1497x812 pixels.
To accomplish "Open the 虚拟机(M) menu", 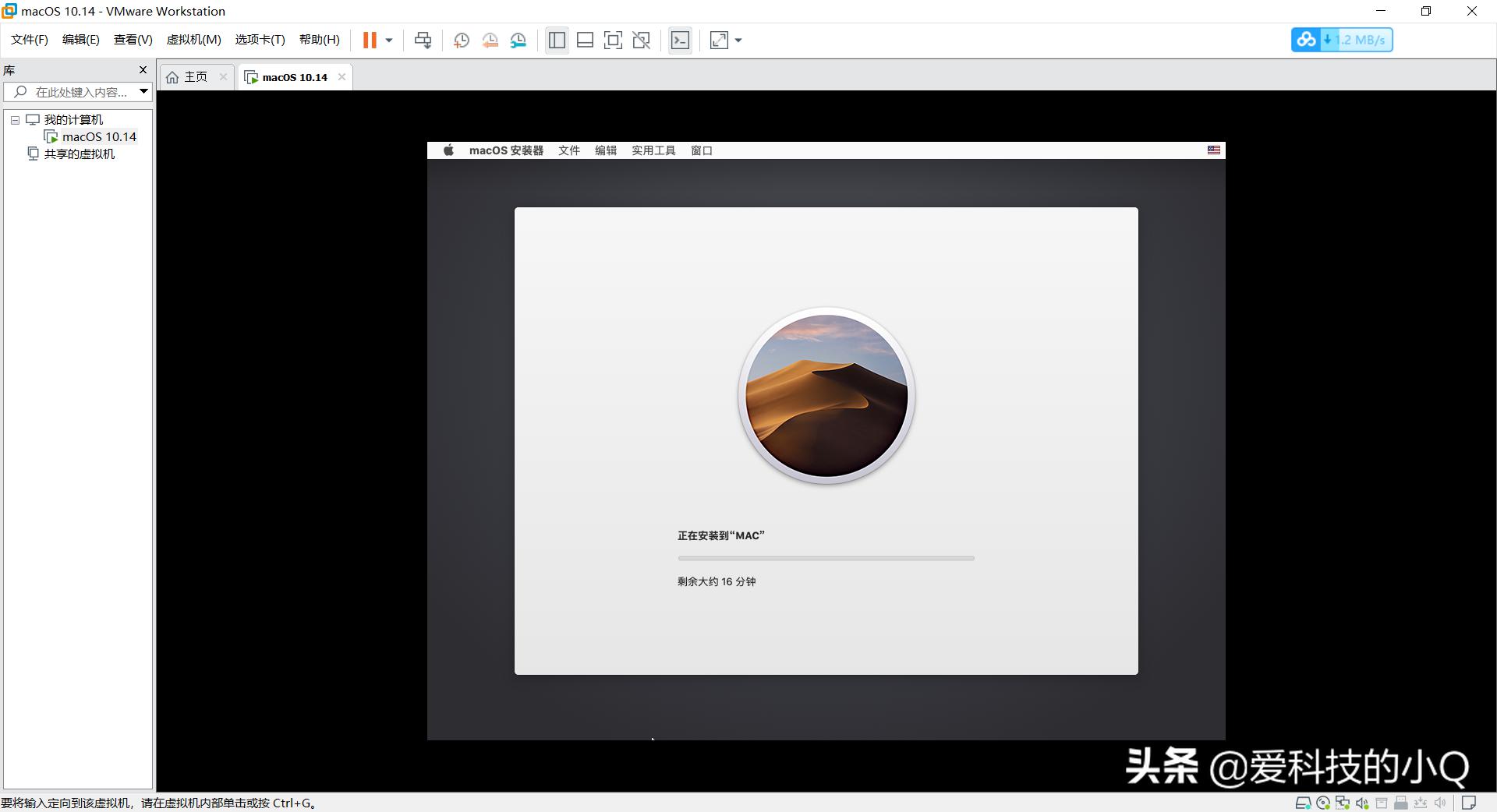I will pos(193,40).
